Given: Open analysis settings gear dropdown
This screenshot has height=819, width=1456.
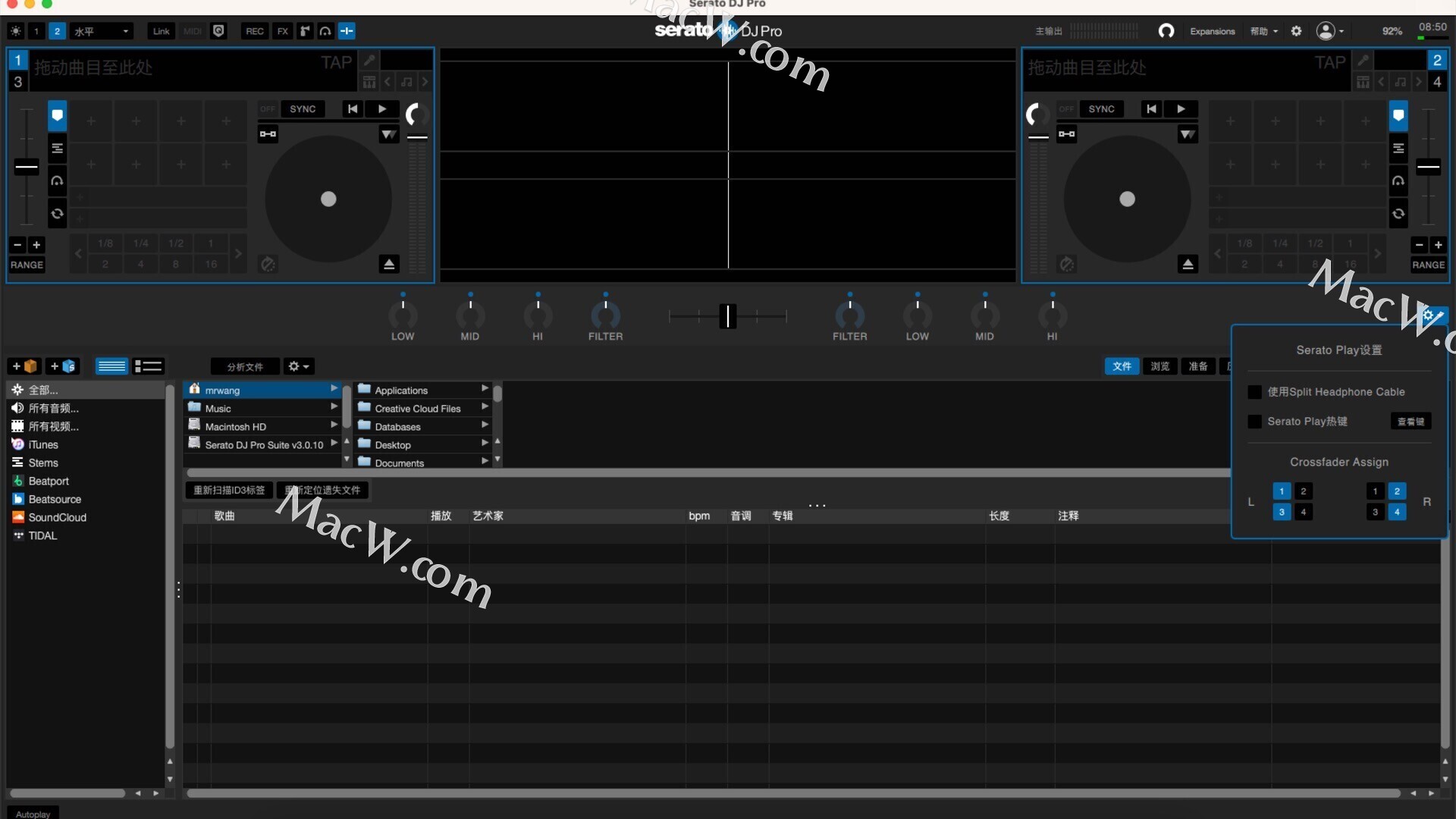Looking at the screenshot, I should tap(299, 366).
